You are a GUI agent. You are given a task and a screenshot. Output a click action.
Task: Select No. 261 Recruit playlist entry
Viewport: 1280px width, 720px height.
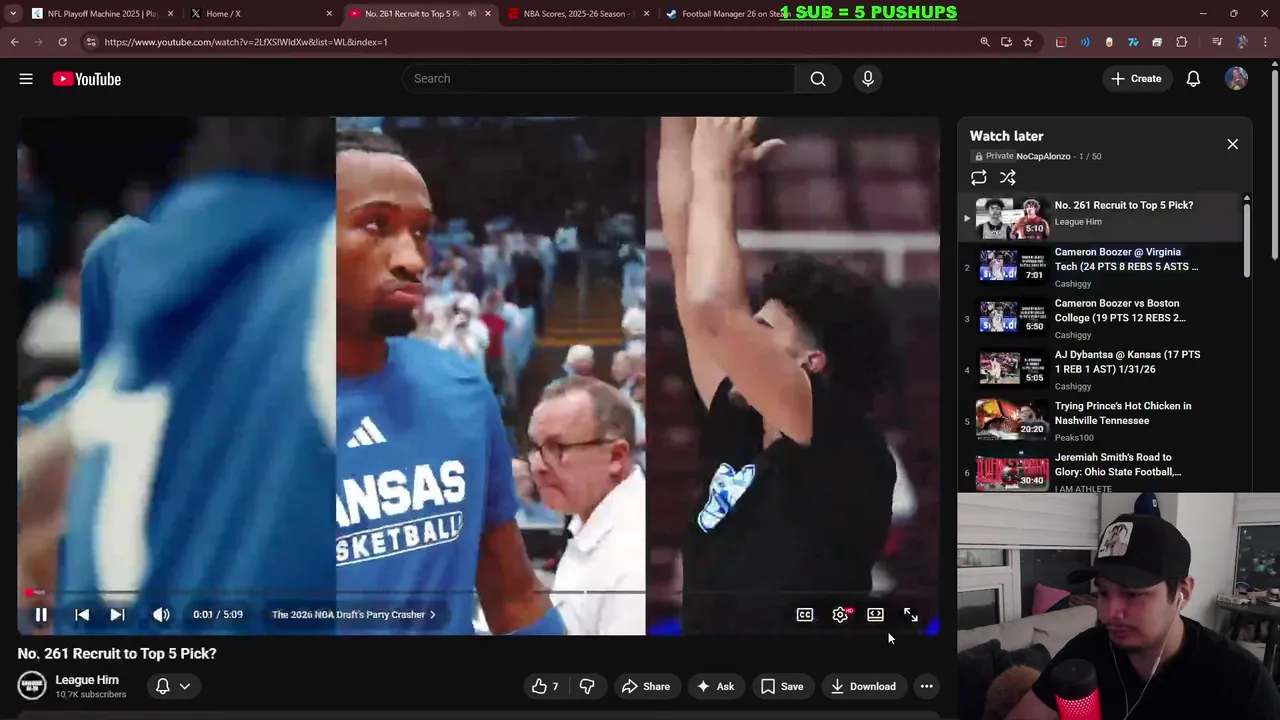click(1101, 218)
